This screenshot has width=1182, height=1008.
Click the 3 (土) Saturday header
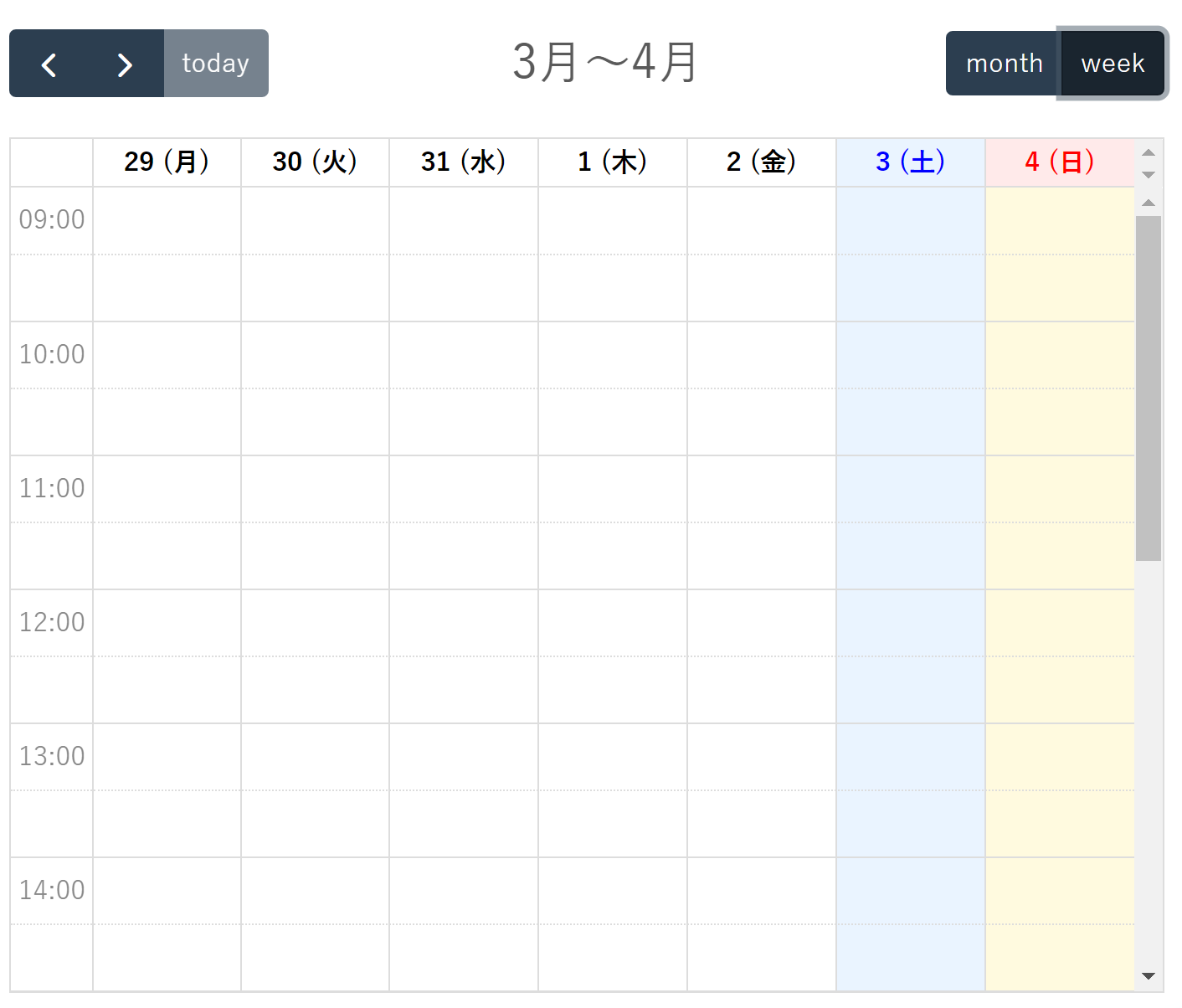coord(910,162)
